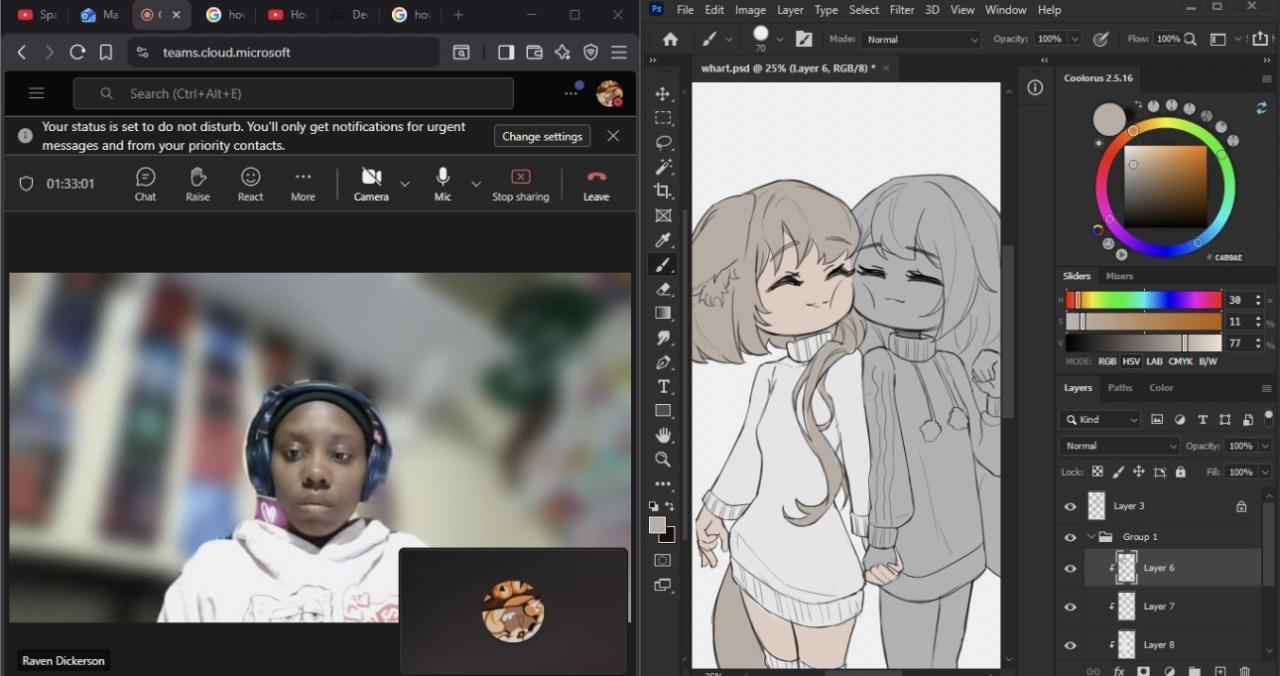Hide Layer 3 visibility eye

[x=1070, y=507]
